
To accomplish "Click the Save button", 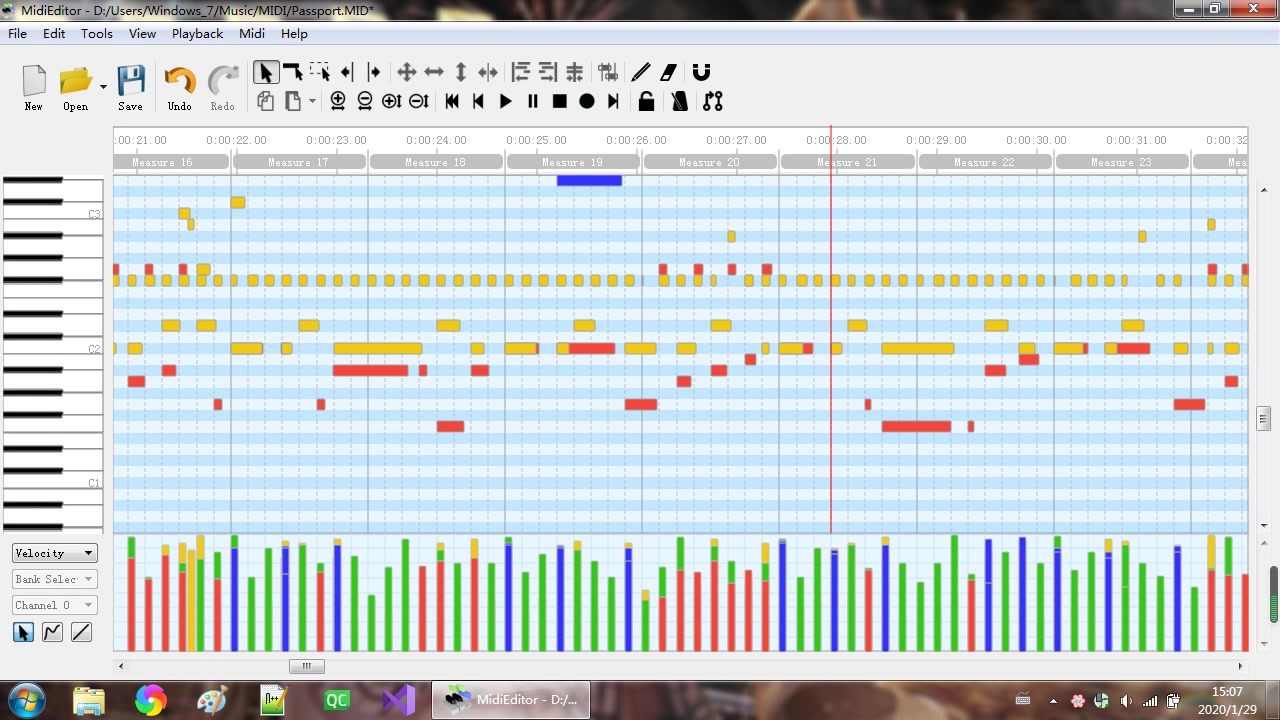I will click(x=130, y=88).
